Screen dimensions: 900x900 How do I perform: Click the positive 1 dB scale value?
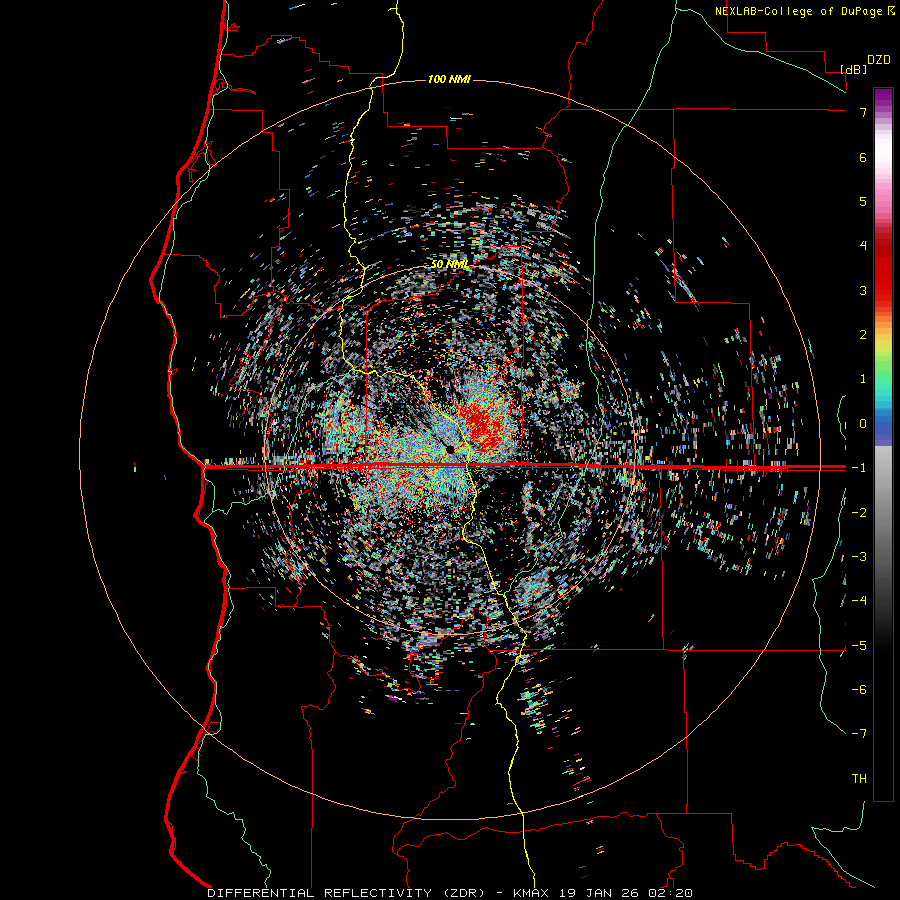[x=863, y=379]
